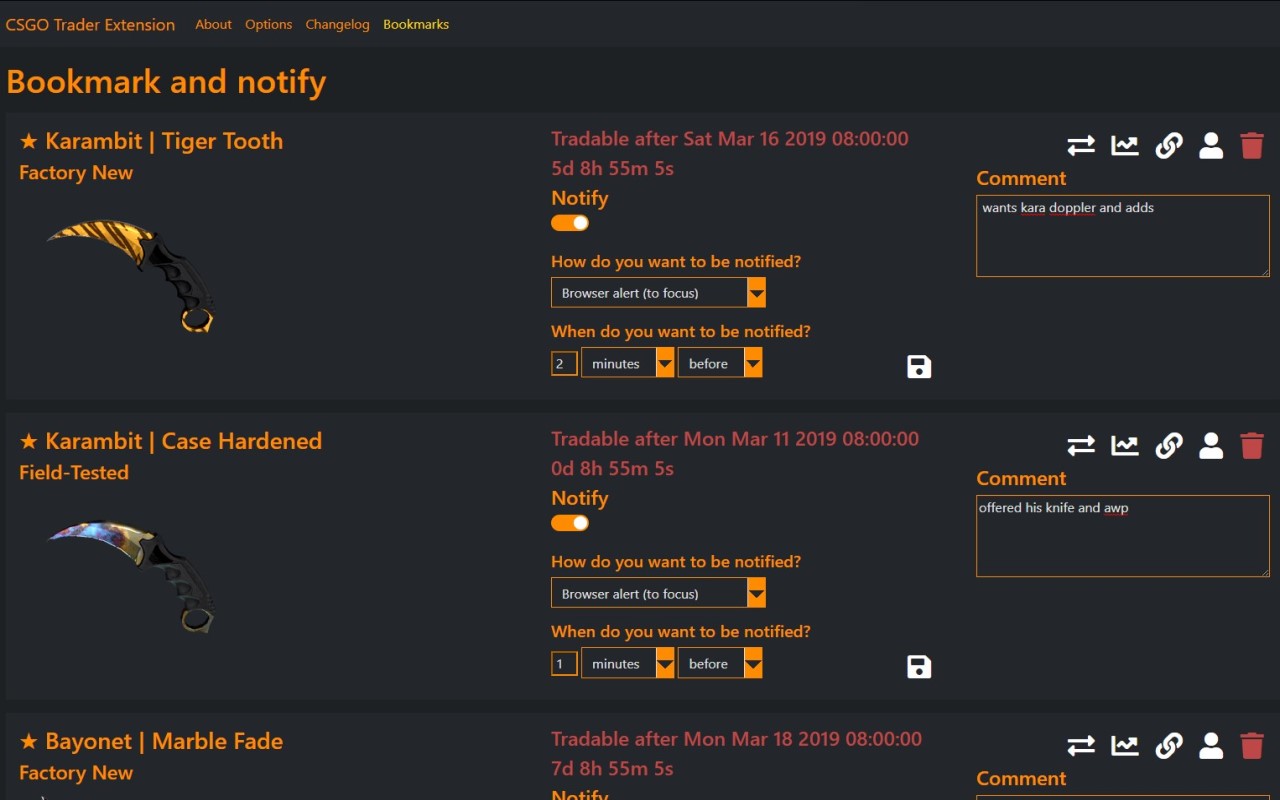Image resolution: width=1280 pixels, height=800 pixels.
Task: Open price chart icon for Karambit Tiger Tooth
Action: [1125, 146]
